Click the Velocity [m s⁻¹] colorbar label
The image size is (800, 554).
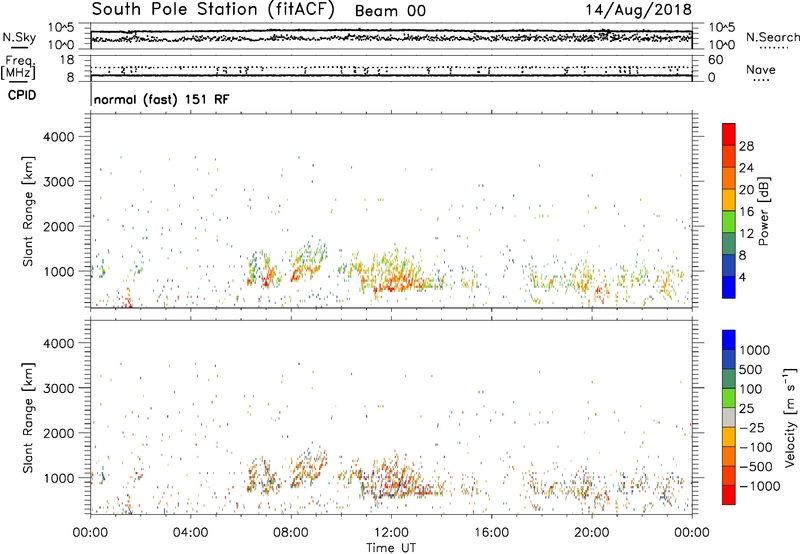[x=790, y=417]
